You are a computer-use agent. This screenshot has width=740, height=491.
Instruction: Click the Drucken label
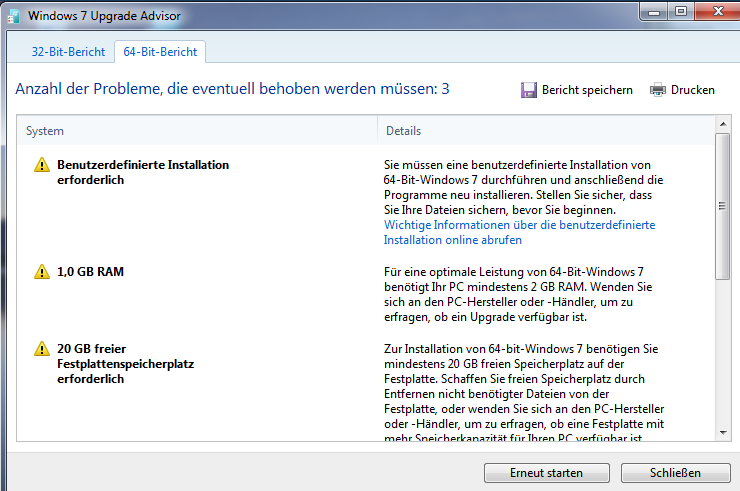(x=692, y=90)
